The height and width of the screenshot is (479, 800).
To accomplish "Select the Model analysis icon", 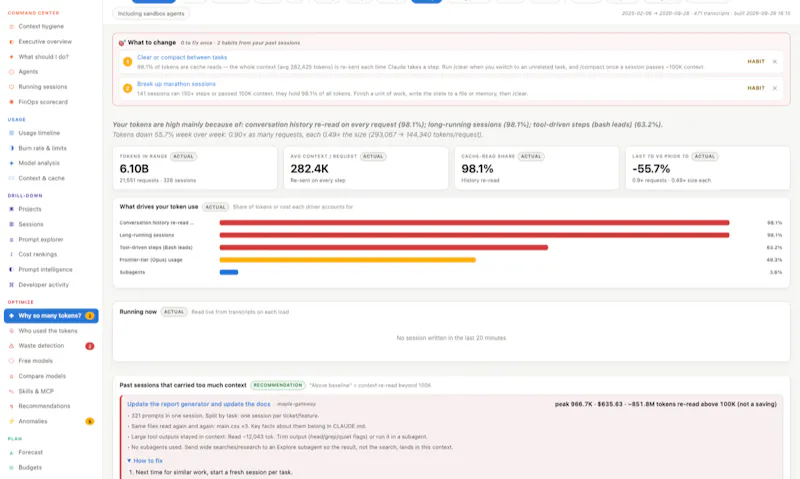I will click(x=11, y=163).
